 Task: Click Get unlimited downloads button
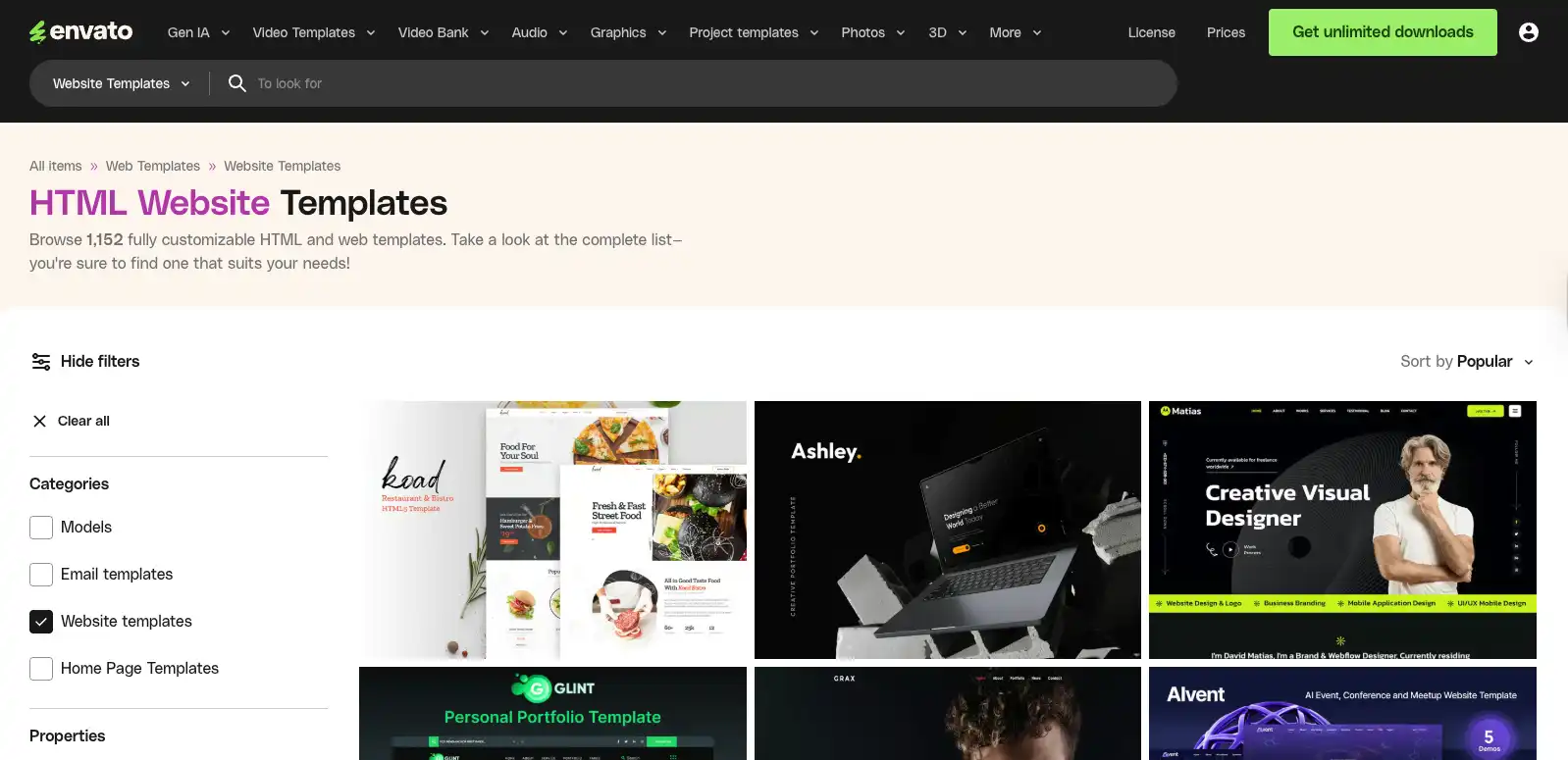point(1383,32)
